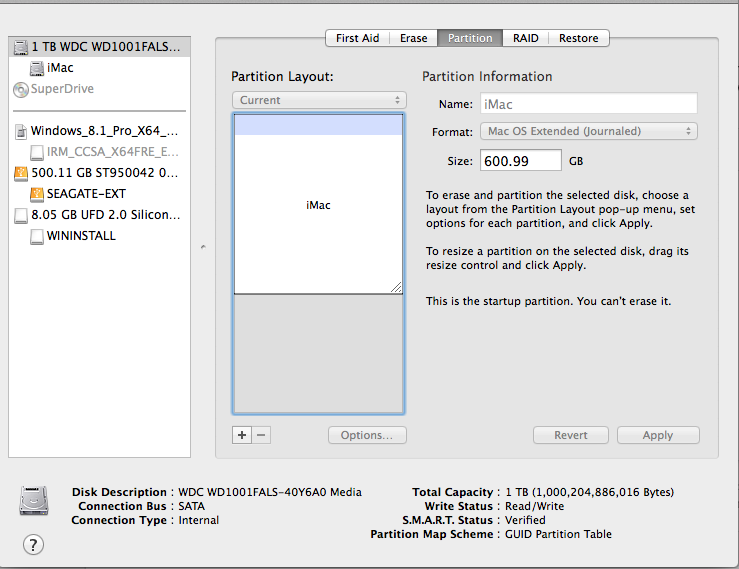The height and width of the screenshot is (569, 739).
Task: Open the Partition Layout Current dropdown
Action: click(319, 100)
